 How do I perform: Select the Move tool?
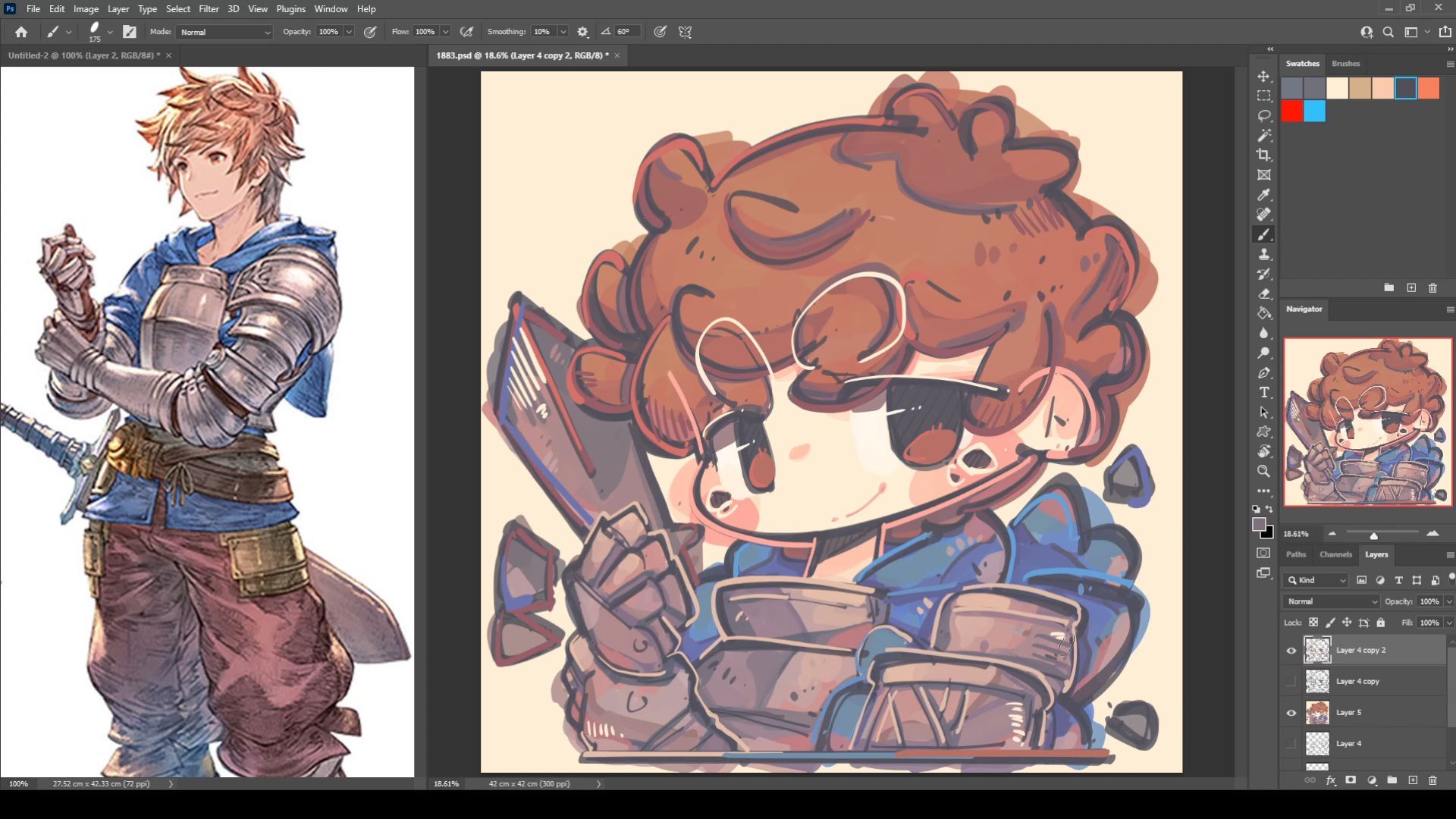click(x=1263, y=77)
